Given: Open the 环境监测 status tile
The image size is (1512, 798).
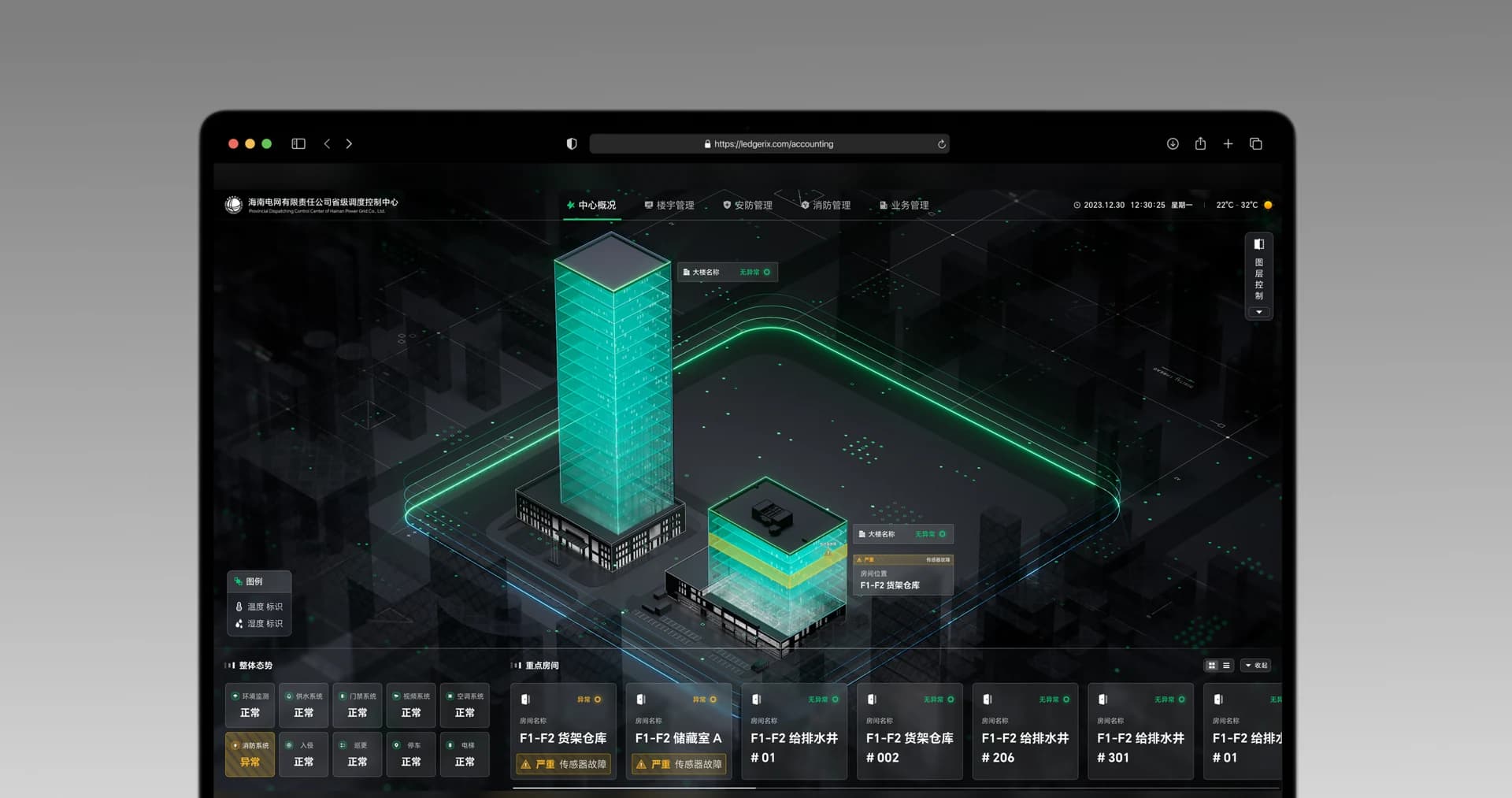Looking at the screenshot, I should coord(250,705).
